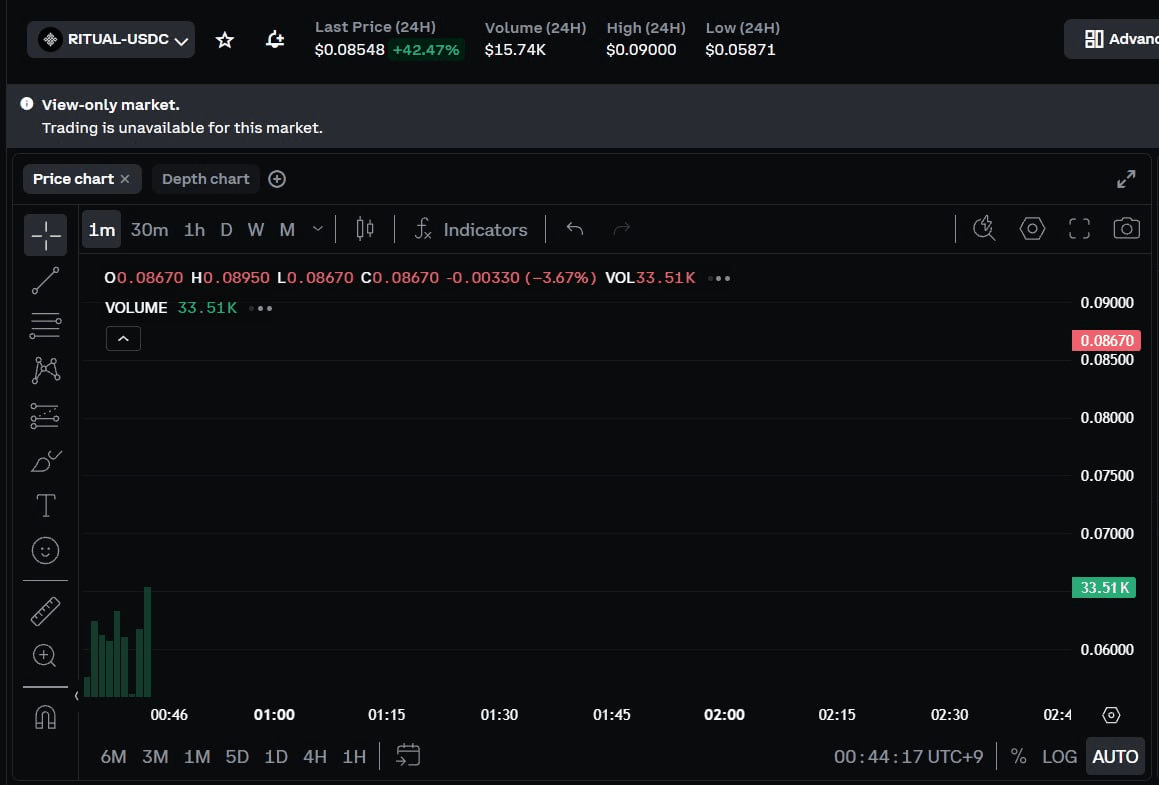Collapse the drawing toolbar side arrow
Image resolution: width=1159 pixels, height=785 pixels.
pos(76,696)
